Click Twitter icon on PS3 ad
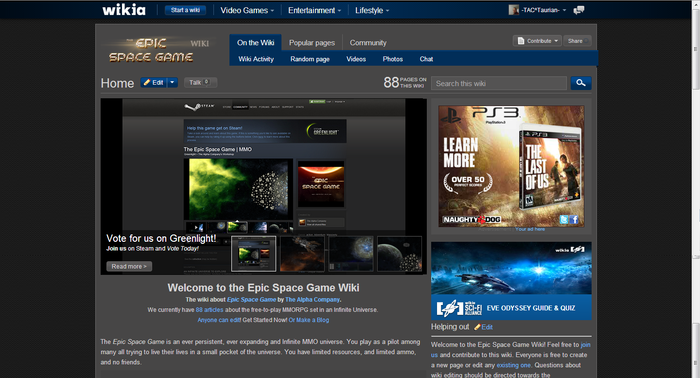The width and height of the screenshot is (700, 378). [564, 220]
